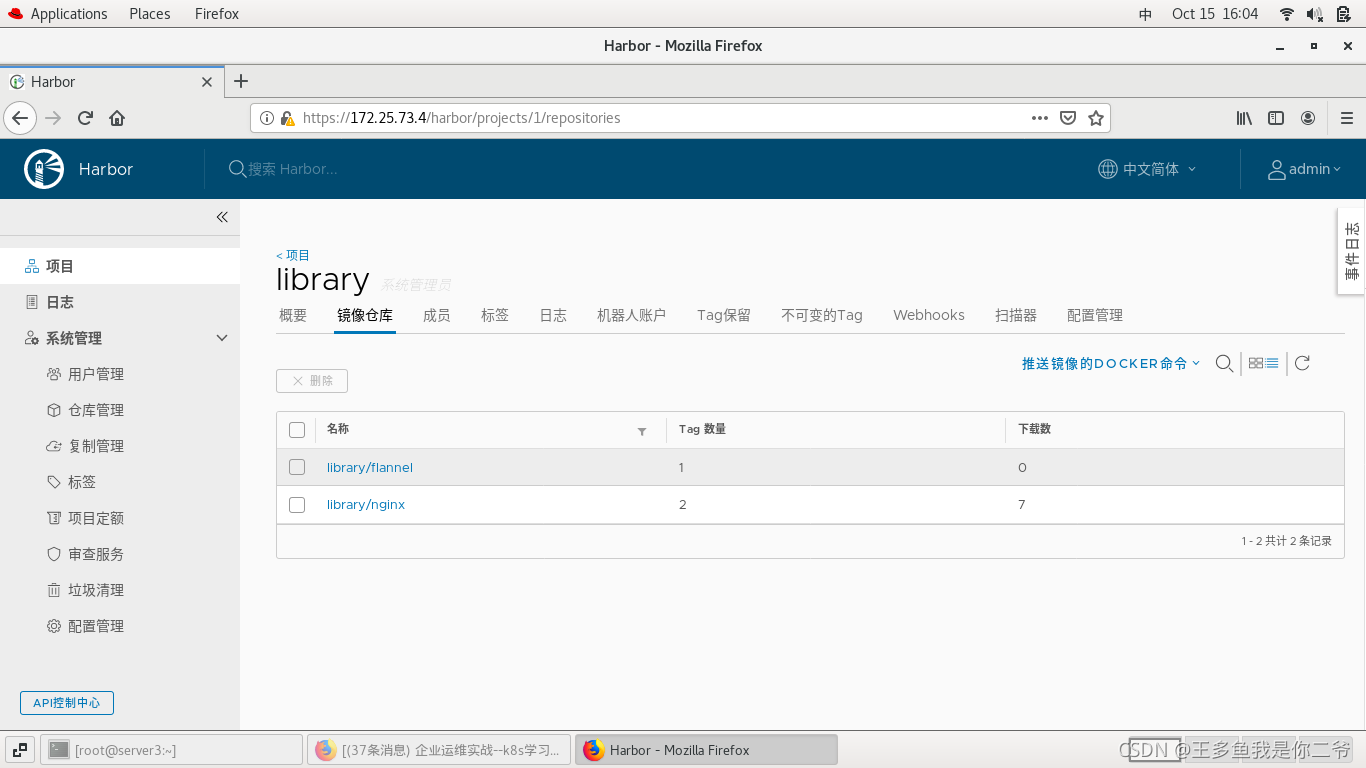Select the 镜像仓库 tab
Screen dimensions: 1366x768
pyautogui.click(x=365, y=315)
